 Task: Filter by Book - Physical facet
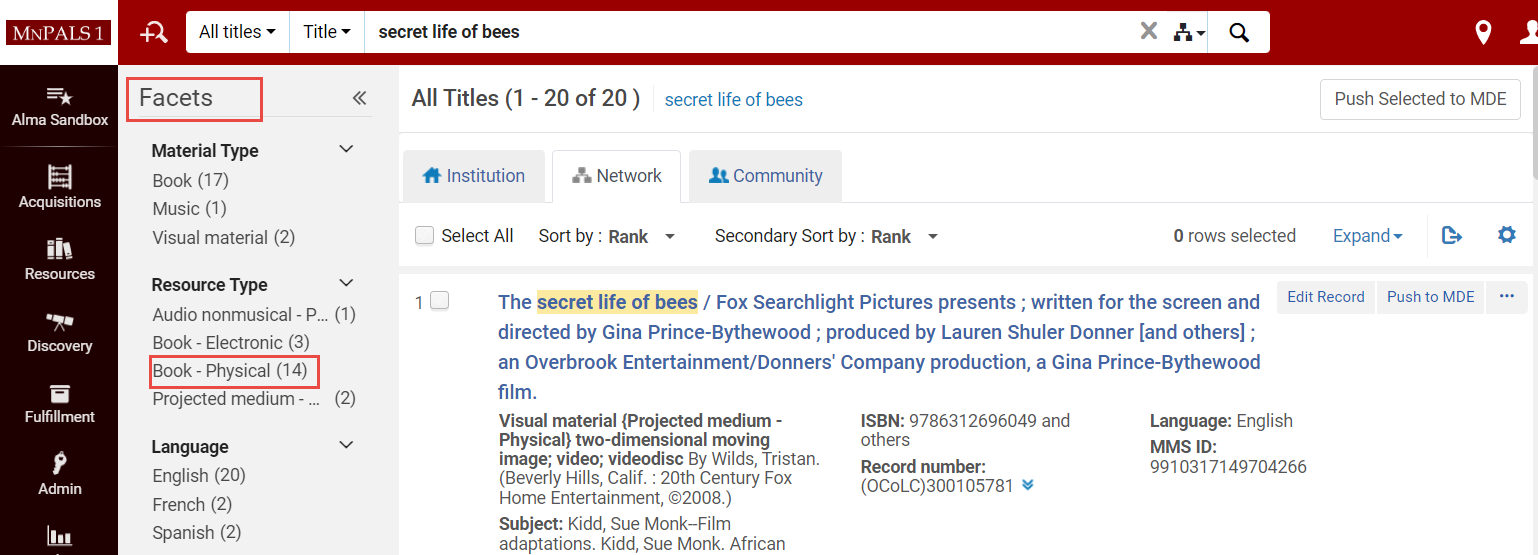(x=229, y=371)
